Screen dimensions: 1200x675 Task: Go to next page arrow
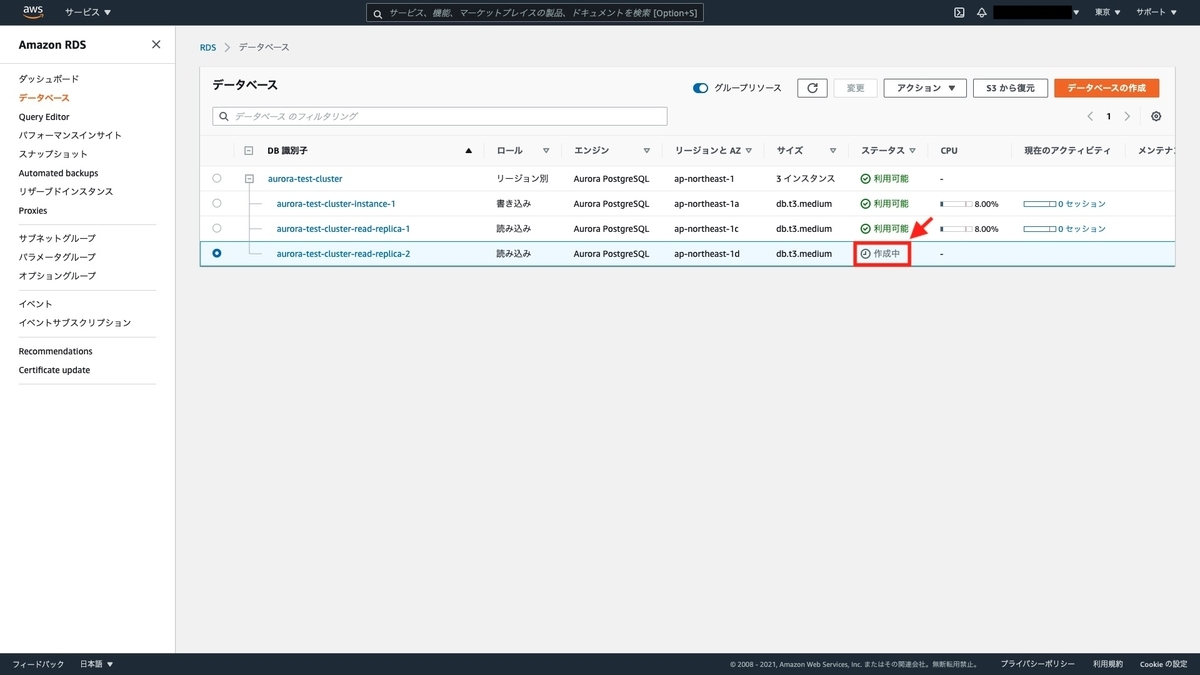pos(1127,116)
